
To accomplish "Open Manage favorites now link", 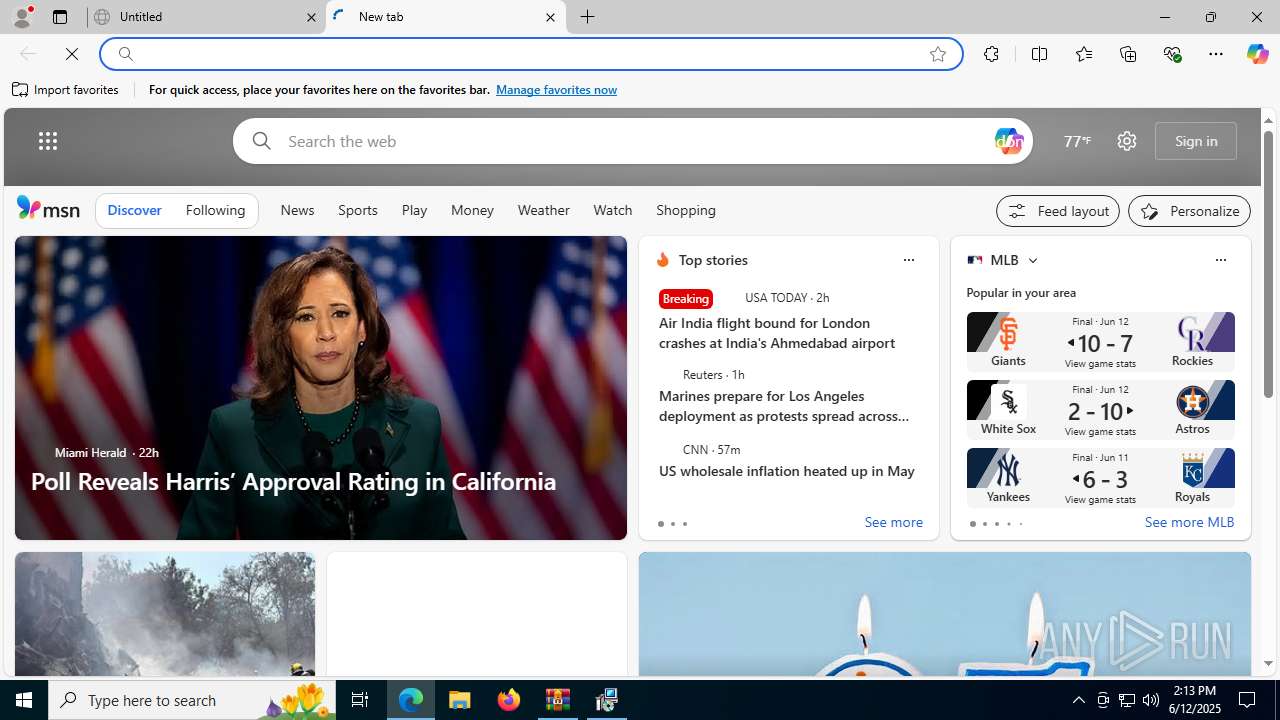I will click(556, 90).
